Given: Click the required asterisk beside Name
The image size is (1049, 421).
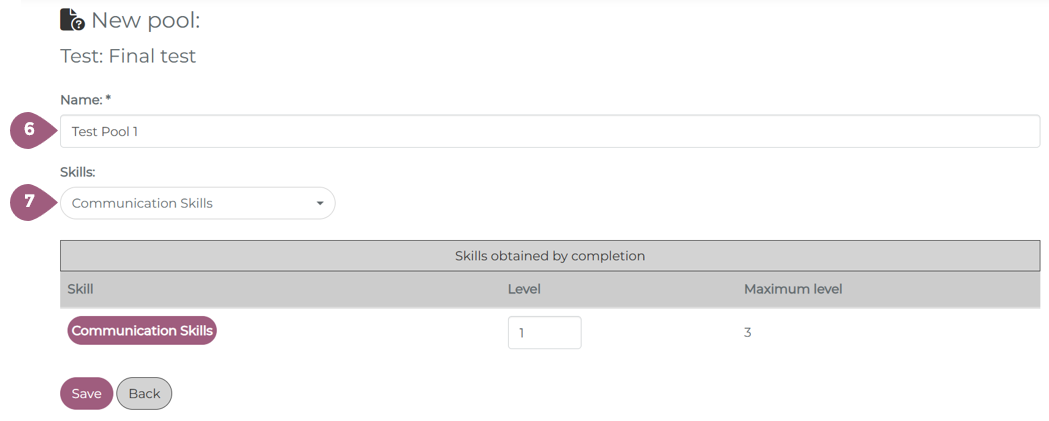Looking at the screenshot, I should click(x=107, y=99).
